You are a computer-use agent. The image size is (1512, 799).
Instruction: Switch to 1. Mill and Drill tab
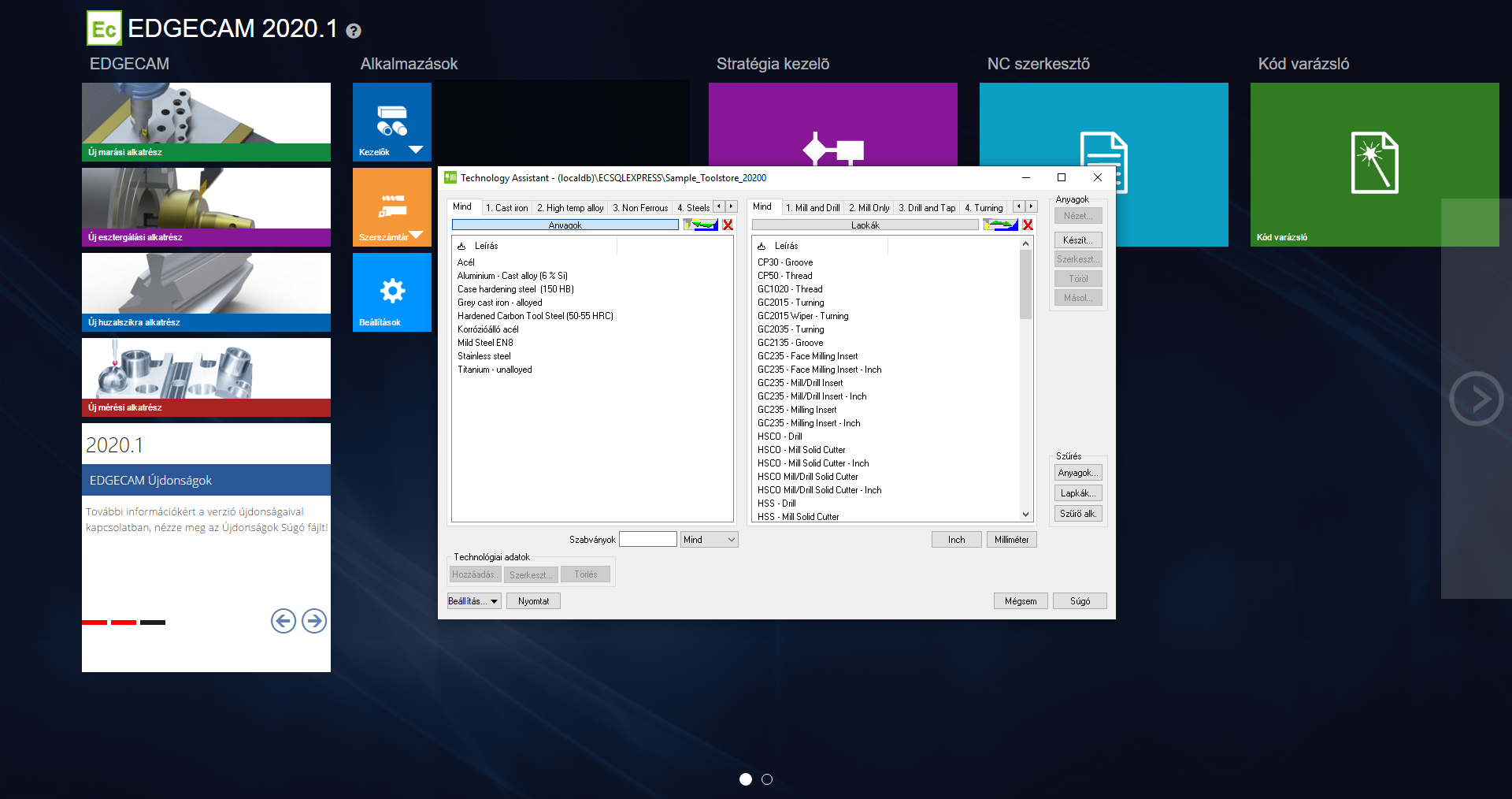pos(813,208)
